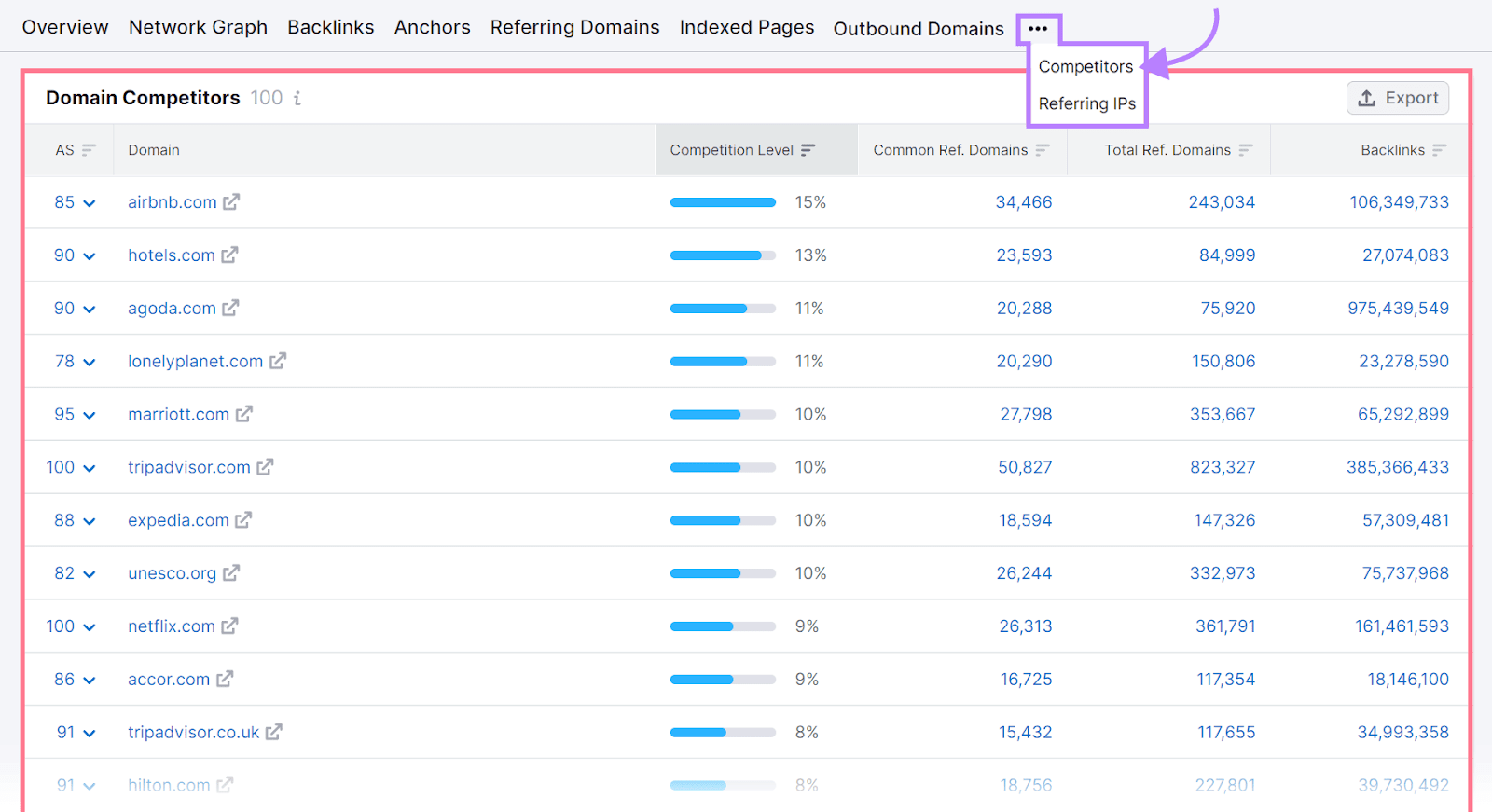Show Domain Competitors info icon
This screenshot has width=1492, height=812.
[297, 98]
